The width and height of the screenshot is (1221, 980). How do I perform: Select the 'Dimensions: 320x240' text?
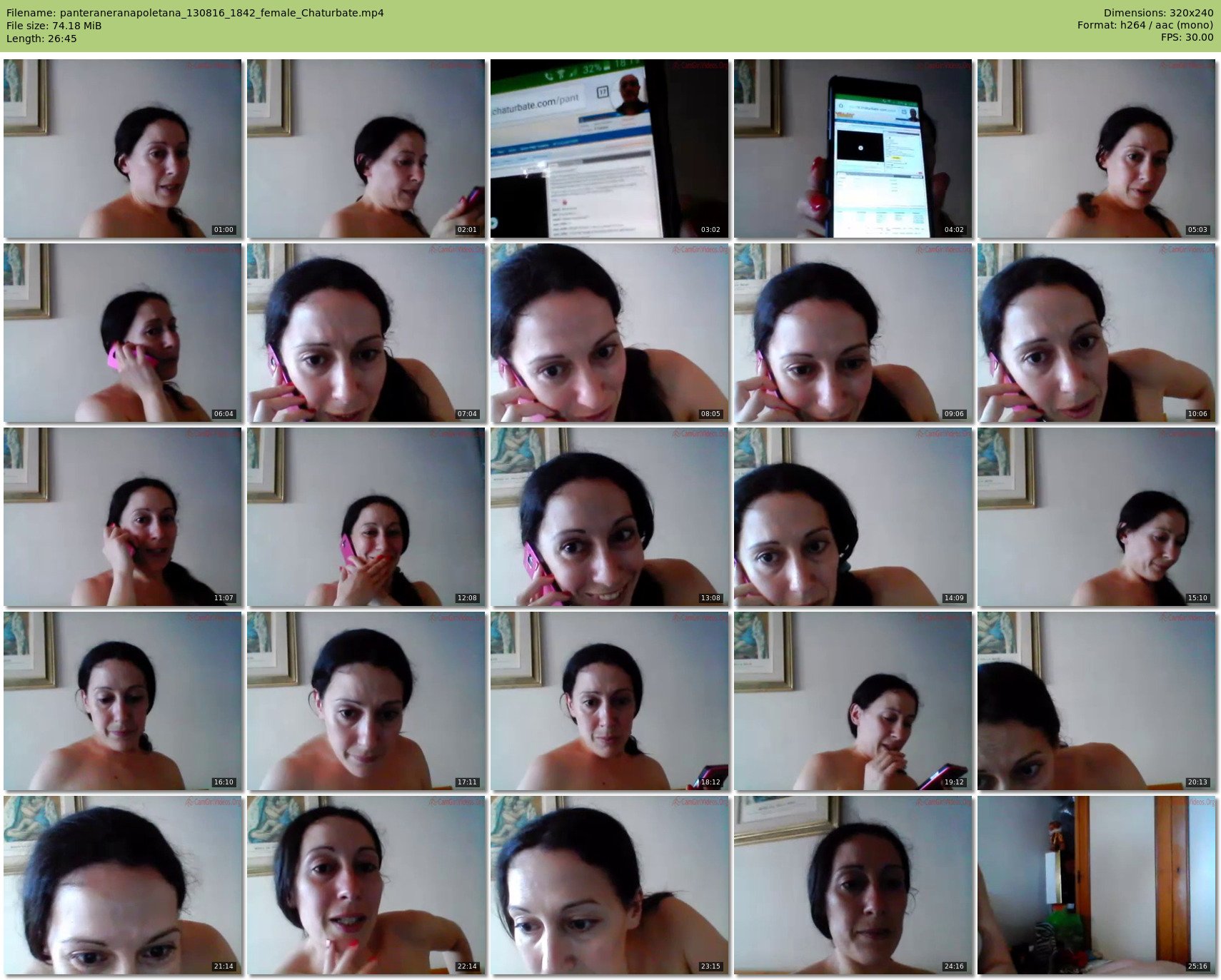point(1158,13)
